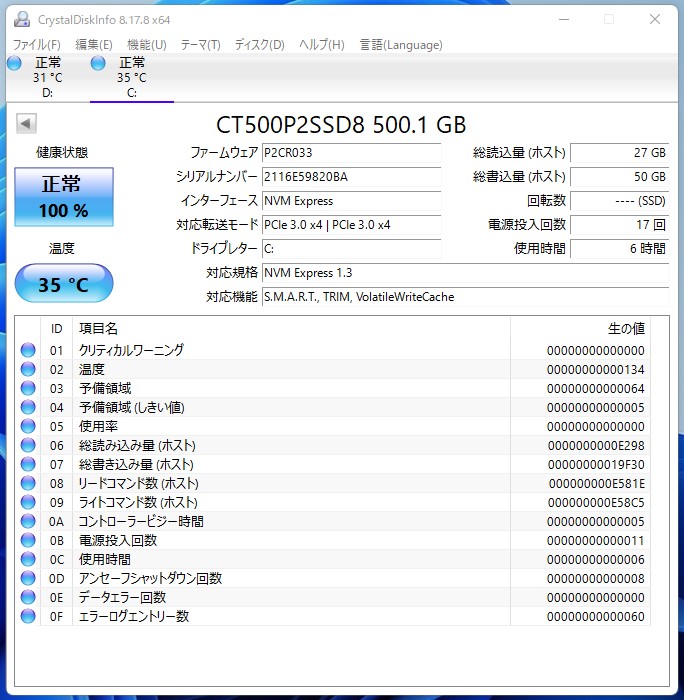The width and height of the screenshot is (684, 700).
Task: Close the CrystalDiskInfo window
Action: coord(655,19)
